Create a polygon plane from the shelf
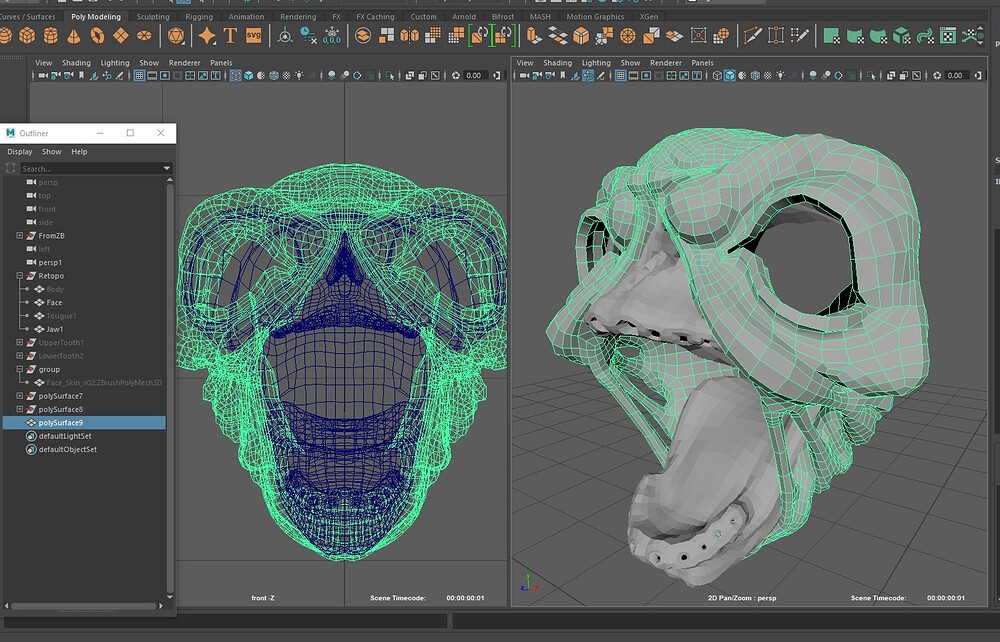The height and width of the screenshot is (642, 1000). [121, 36]
